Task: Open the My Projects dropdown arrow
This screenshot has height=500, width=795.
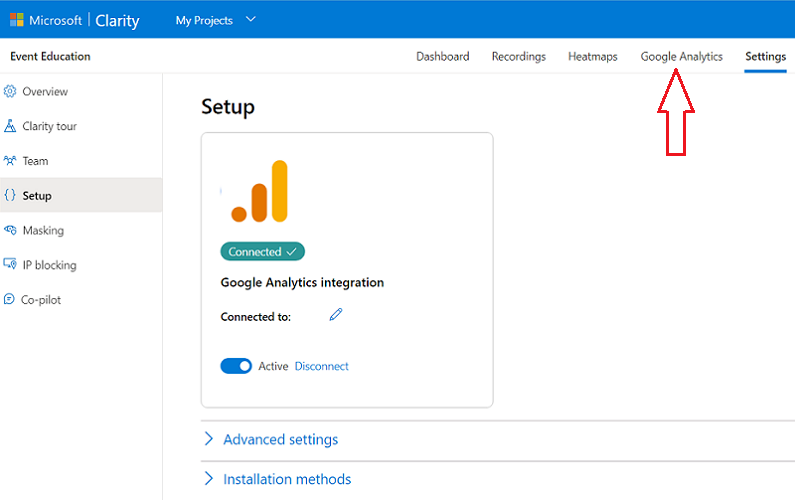Action: (x=250, y=19)
